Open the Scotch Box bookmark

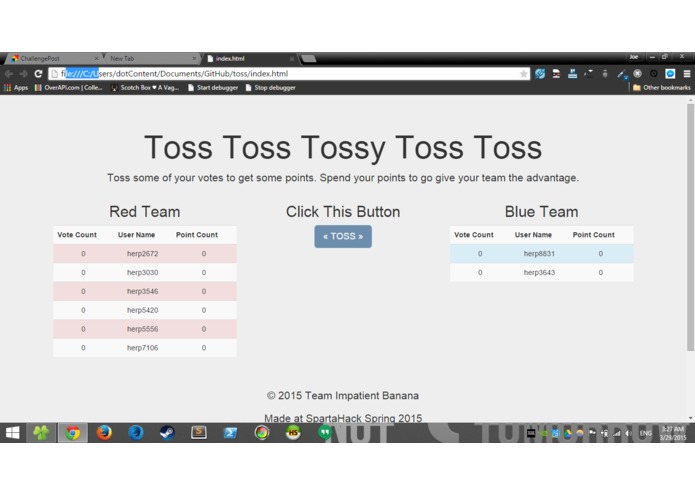(x=145, y=88)
